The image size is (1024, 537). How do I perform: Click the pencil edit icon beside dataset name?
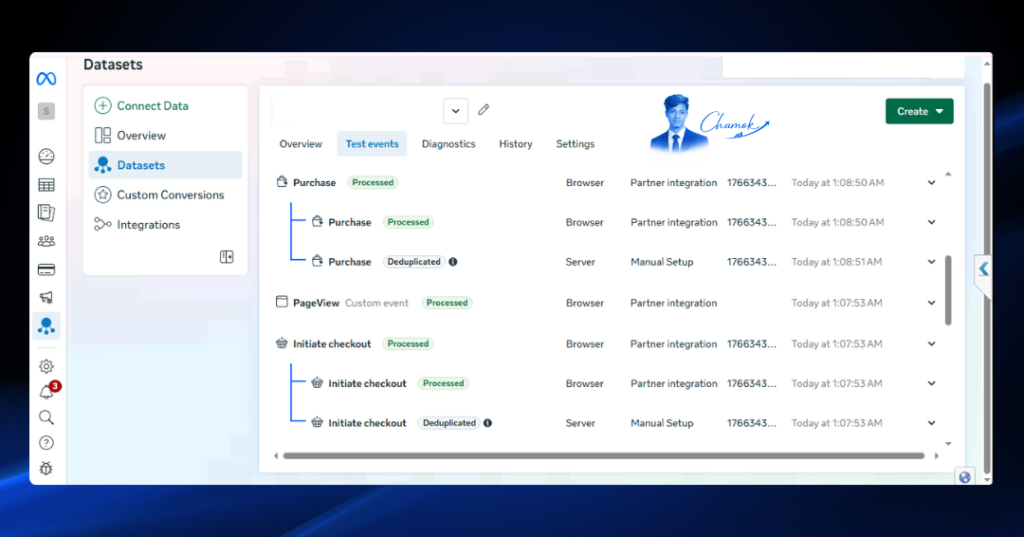(x=483, y=110)
